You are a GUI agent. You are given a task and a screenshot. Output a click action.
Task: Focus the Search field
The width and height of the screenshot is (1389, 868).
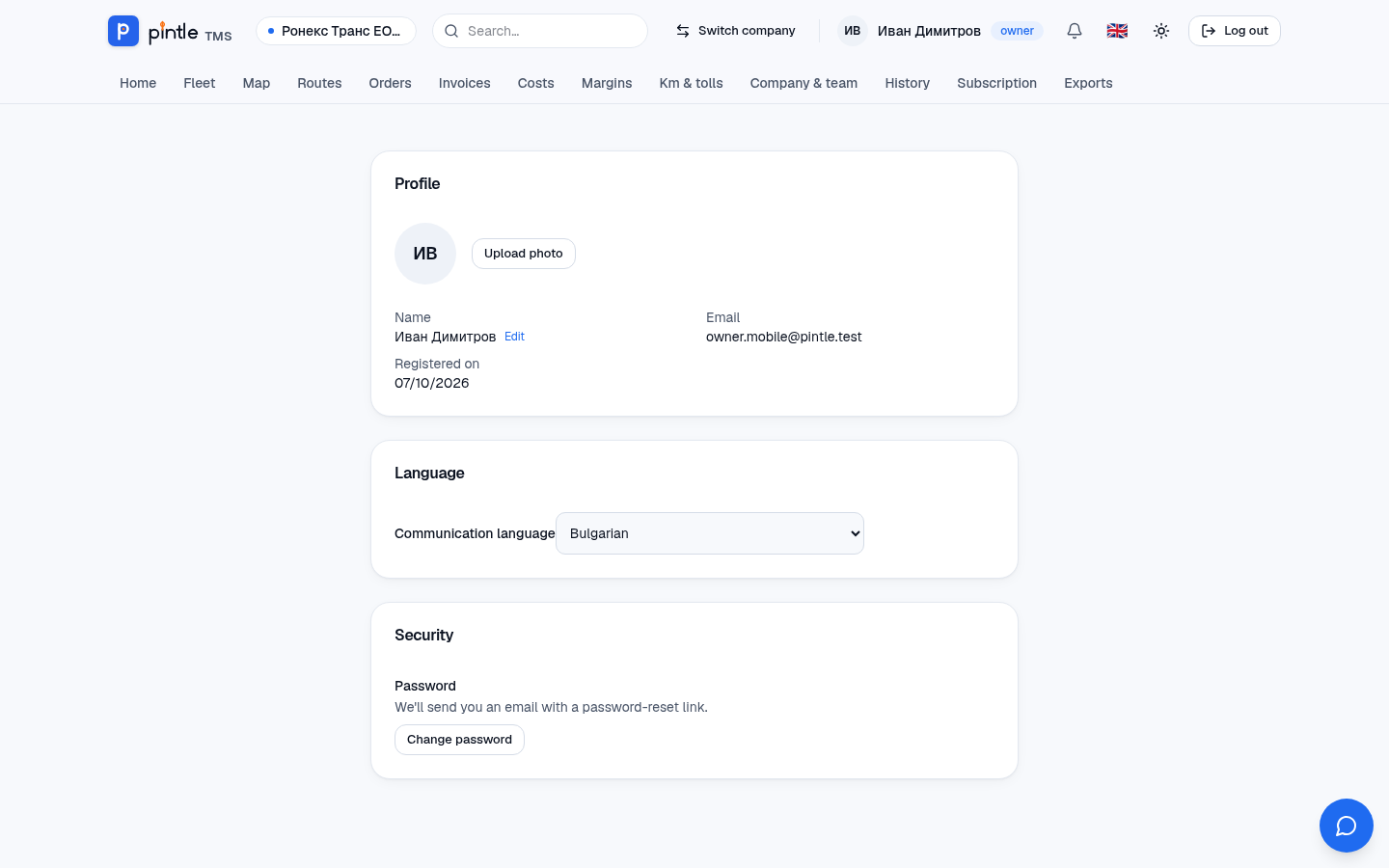[x=540, y=31]
